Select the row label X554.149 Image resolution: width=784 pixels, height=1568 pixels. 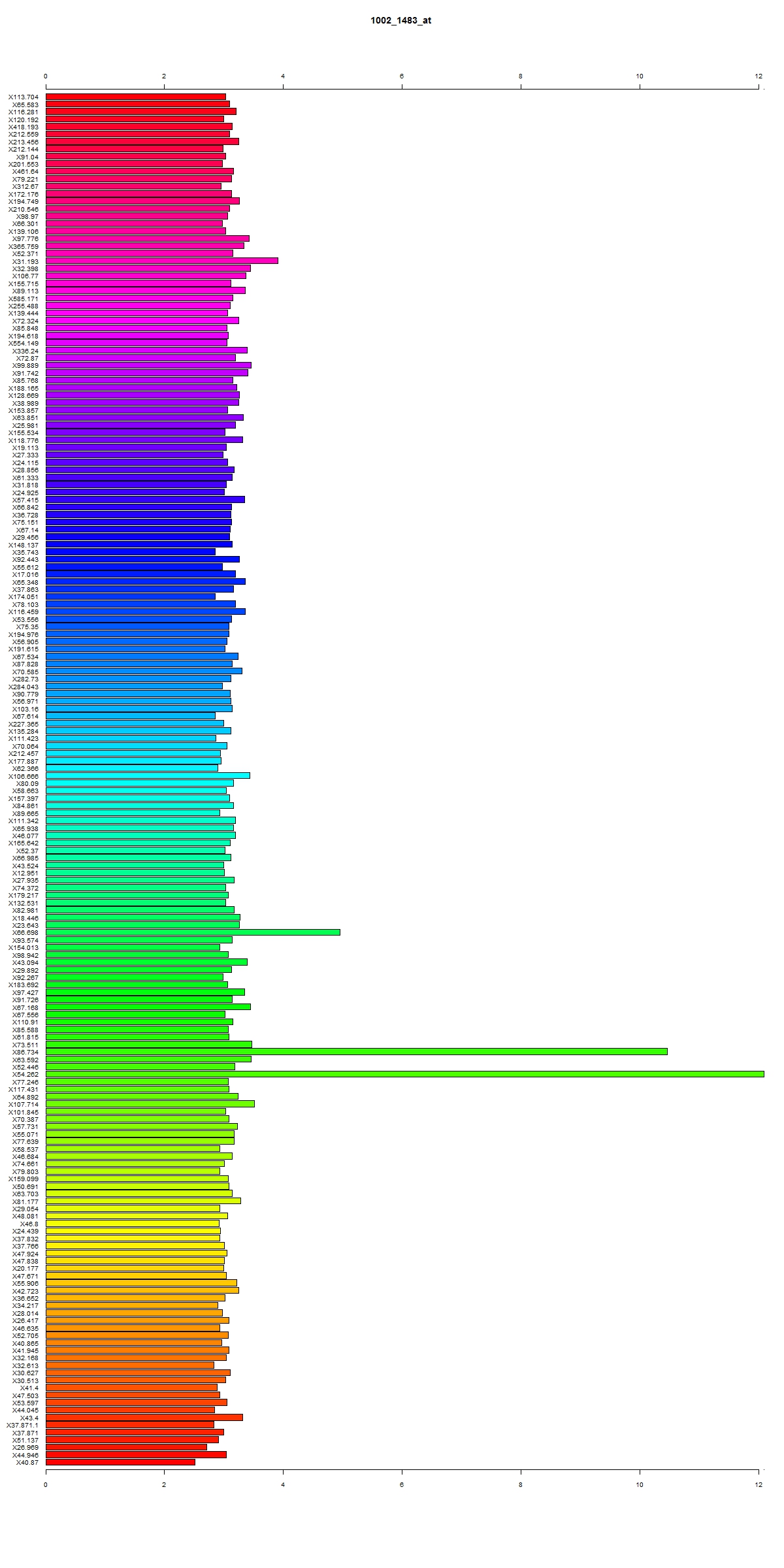point(24,343)
